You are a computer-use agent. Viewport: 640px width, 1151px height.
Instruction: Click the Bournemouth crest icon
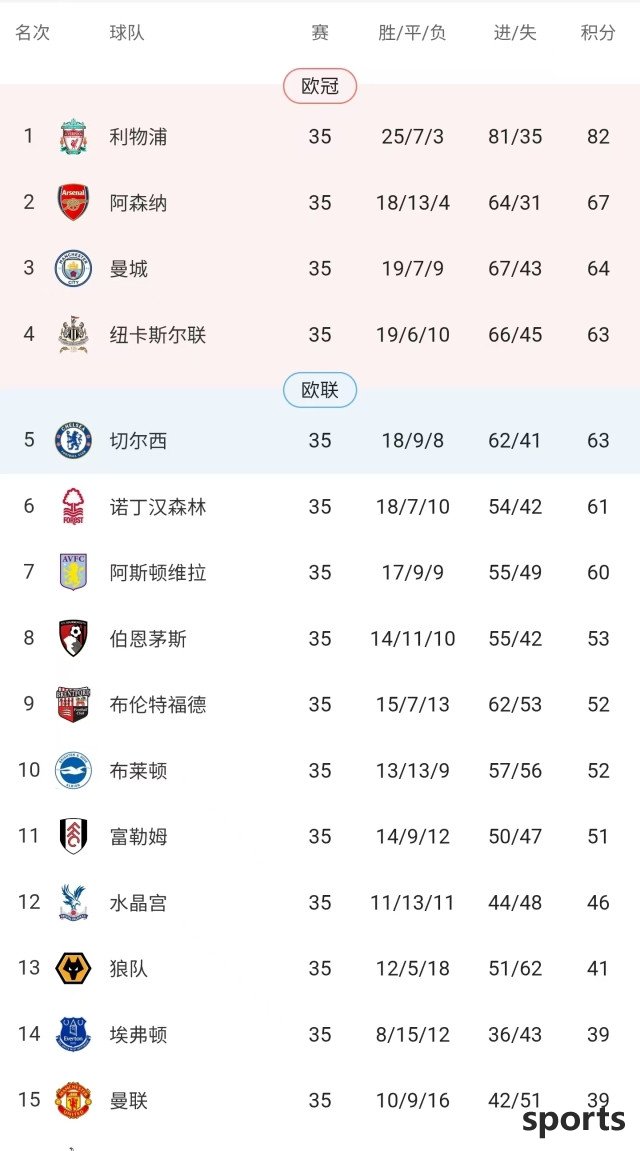[73, 639]
